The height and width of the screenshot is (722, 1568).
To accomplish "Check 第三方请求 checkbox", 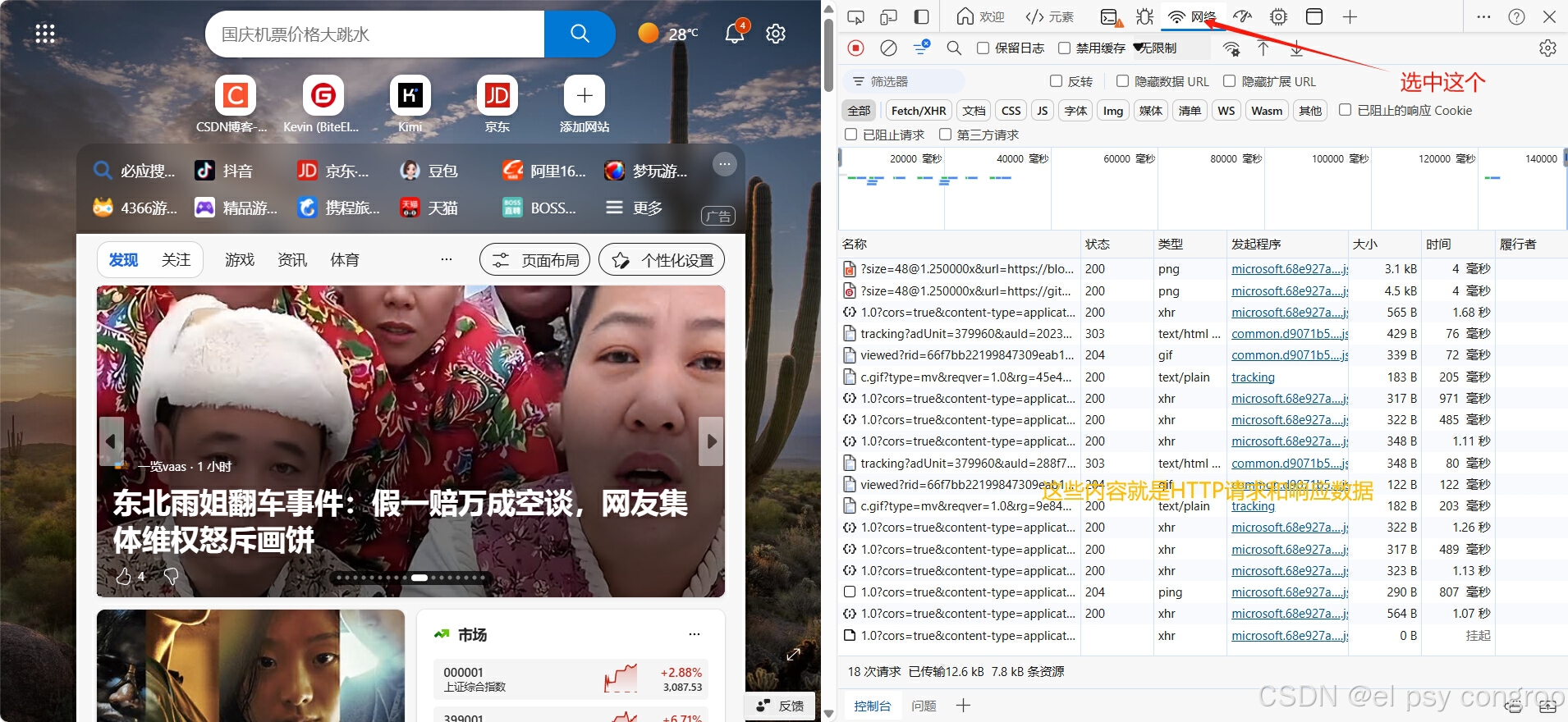I will (x=945, y=134).
